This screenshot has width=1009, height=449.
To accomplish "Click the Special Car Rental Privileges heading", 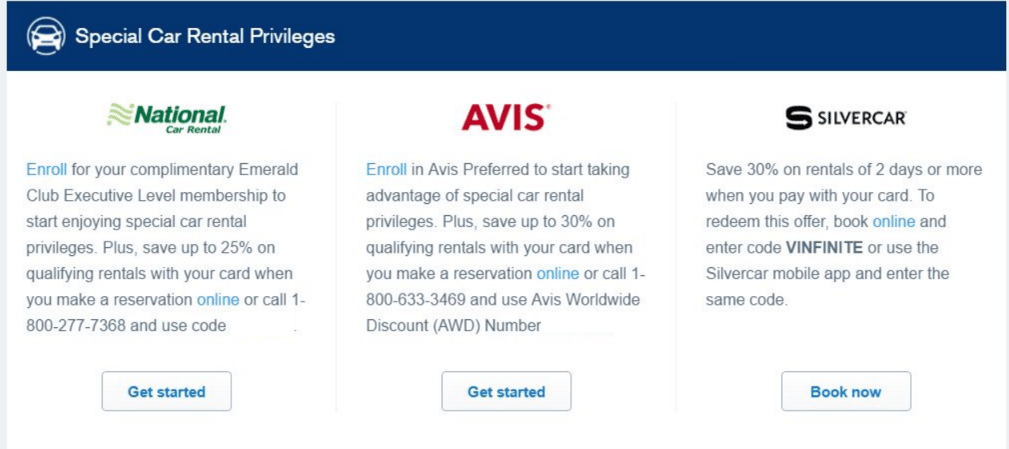I will click(x=205, y=35).
